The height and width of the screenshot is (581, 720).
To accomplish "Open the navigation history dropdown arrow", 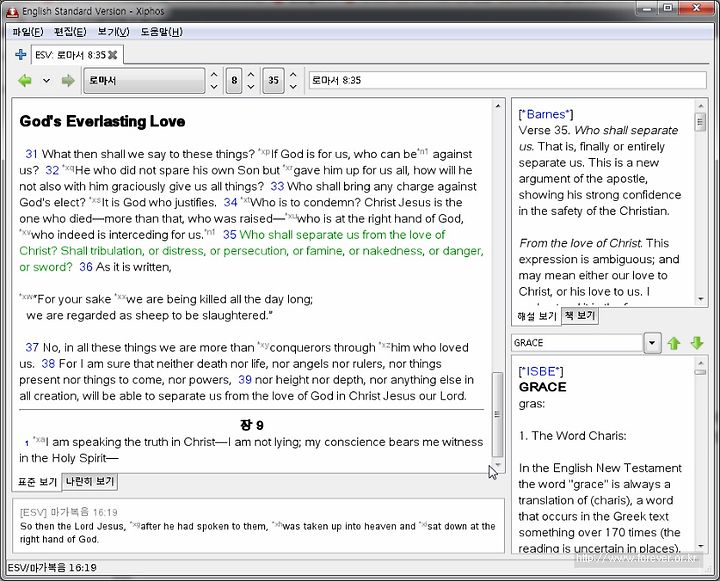I will [x=46, y=81].
